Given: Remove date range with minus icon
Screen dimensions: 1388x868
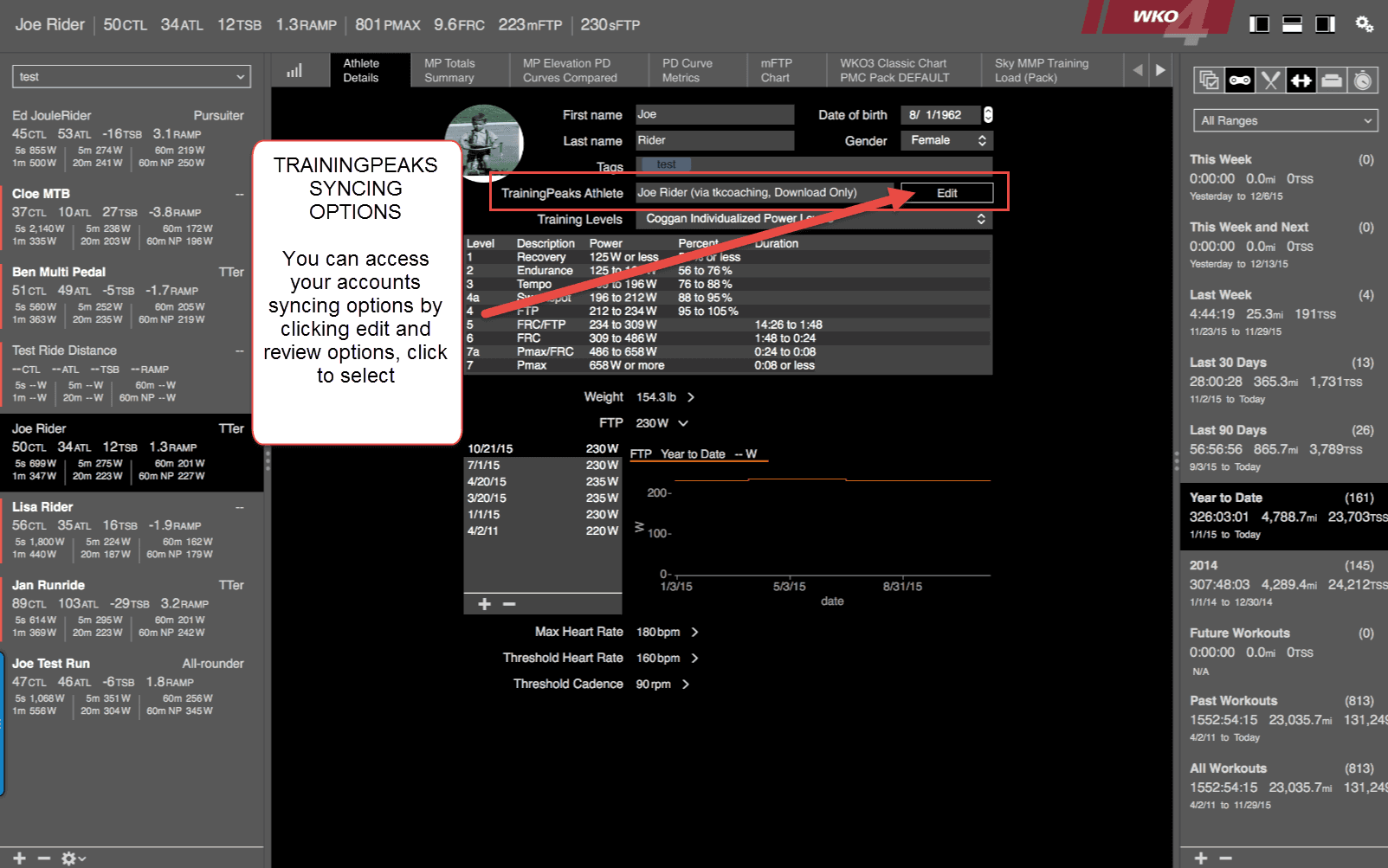Looking at the screenshot, I should [x=1225, y=858].
